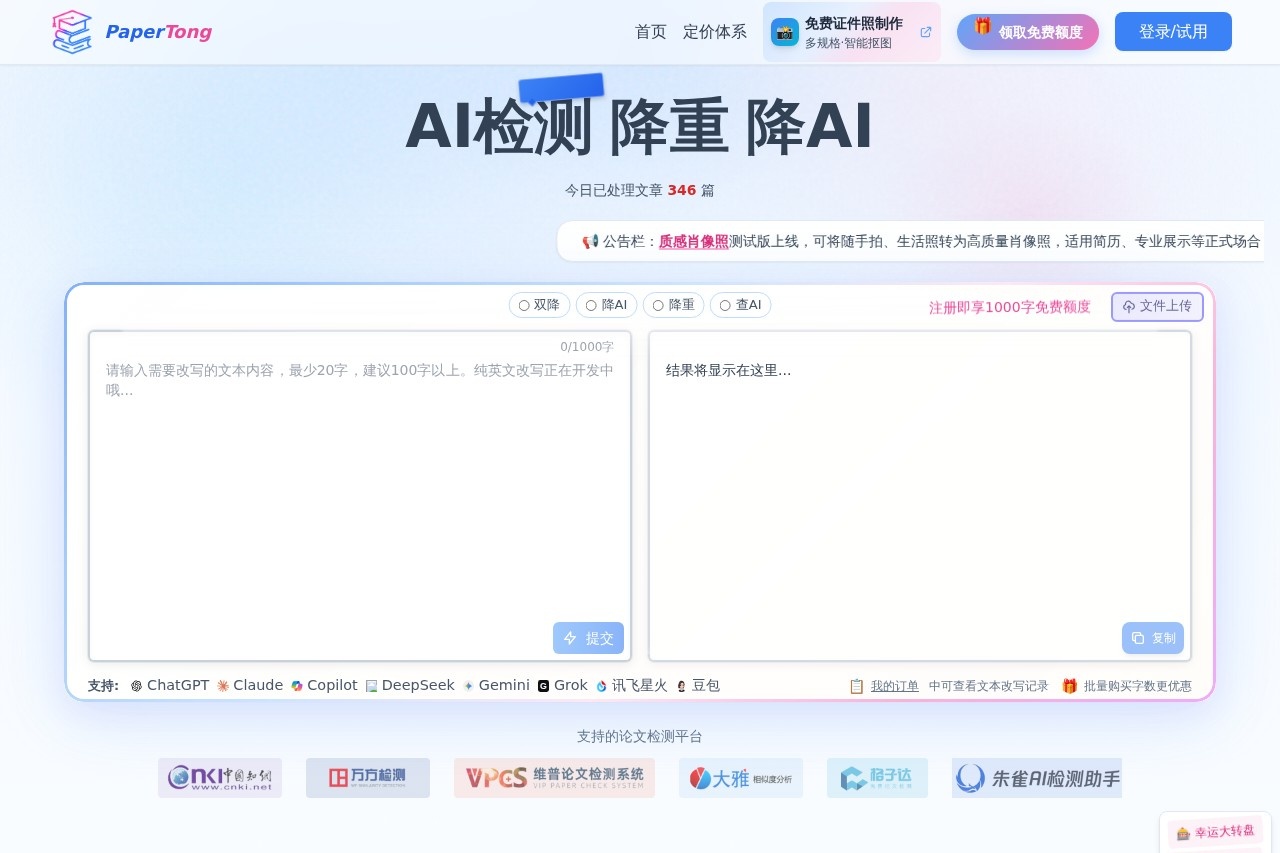Viewport: 1280px width, 853px height.
Task: Click the copy icon on the result panel
Action: [1139, 637]
